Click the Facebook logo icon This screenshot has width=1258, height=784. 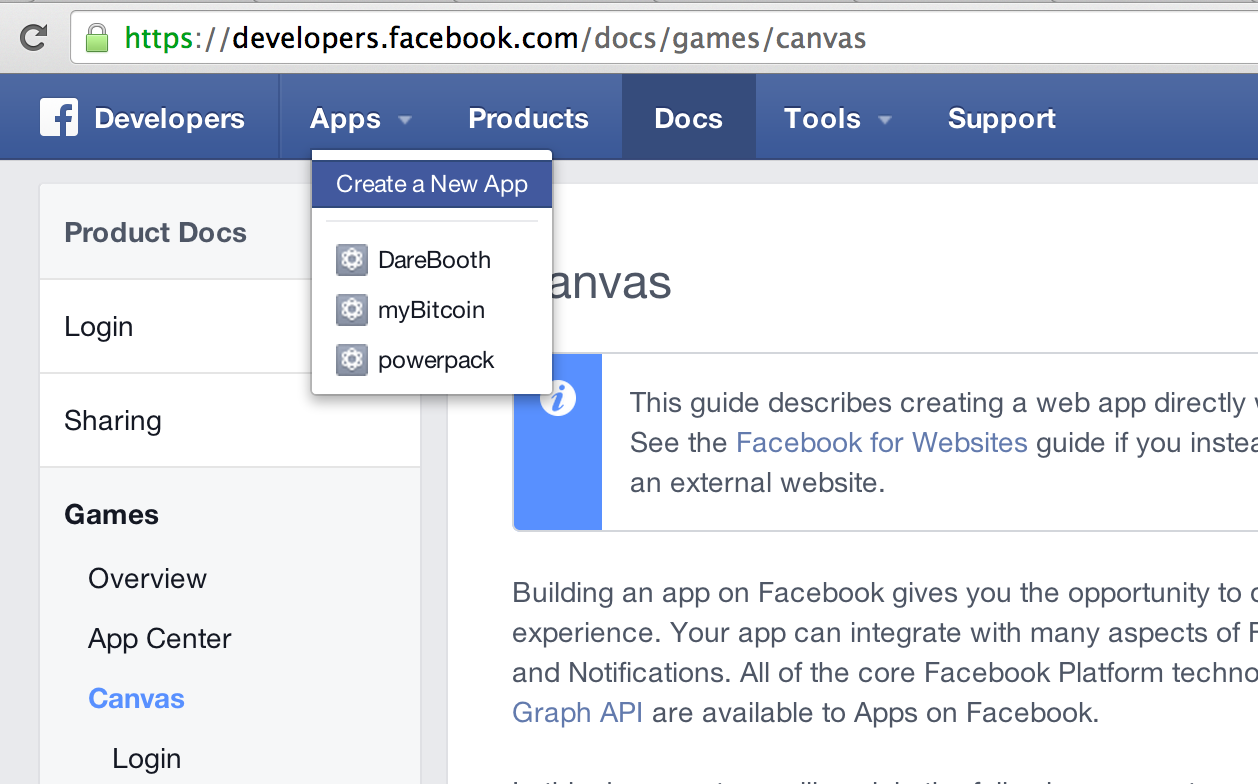(x=59, y=117)
